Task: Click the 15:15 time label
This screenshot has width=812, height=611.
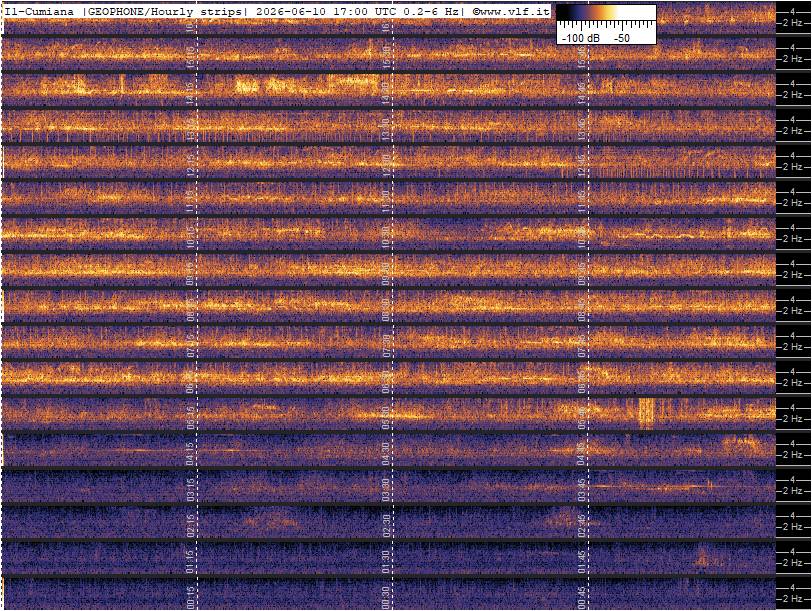Action: 190,58
